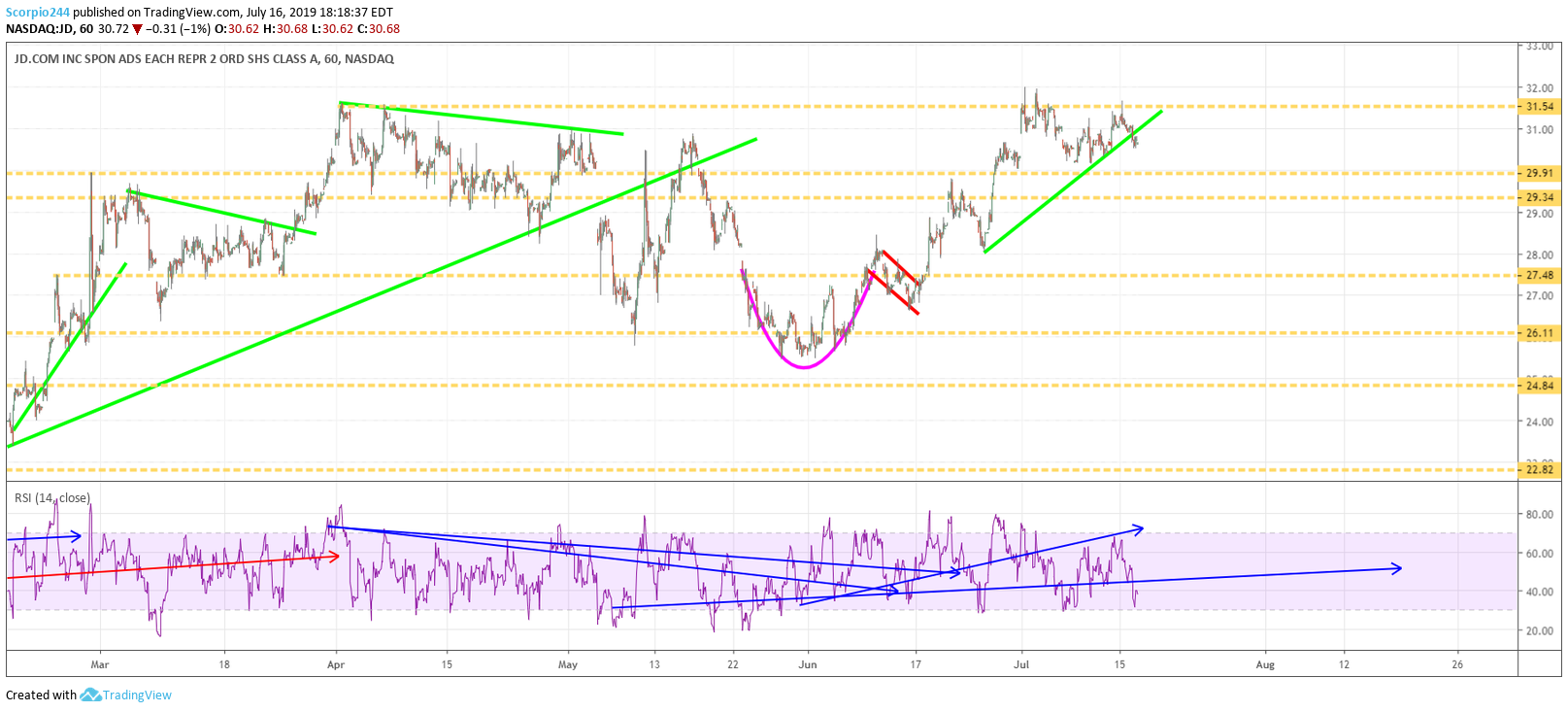Click the 26.11 price level label
1568x712 pixels.
click(1539, 332)
